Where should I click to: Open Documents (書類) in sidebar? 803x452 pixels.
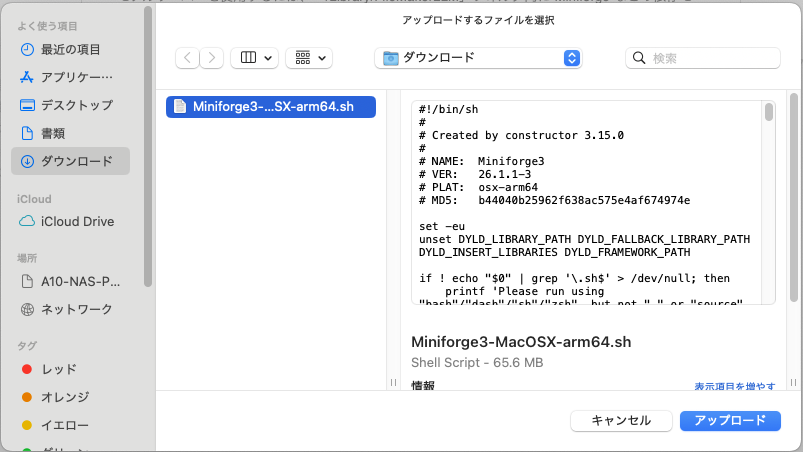click(70, 134)
